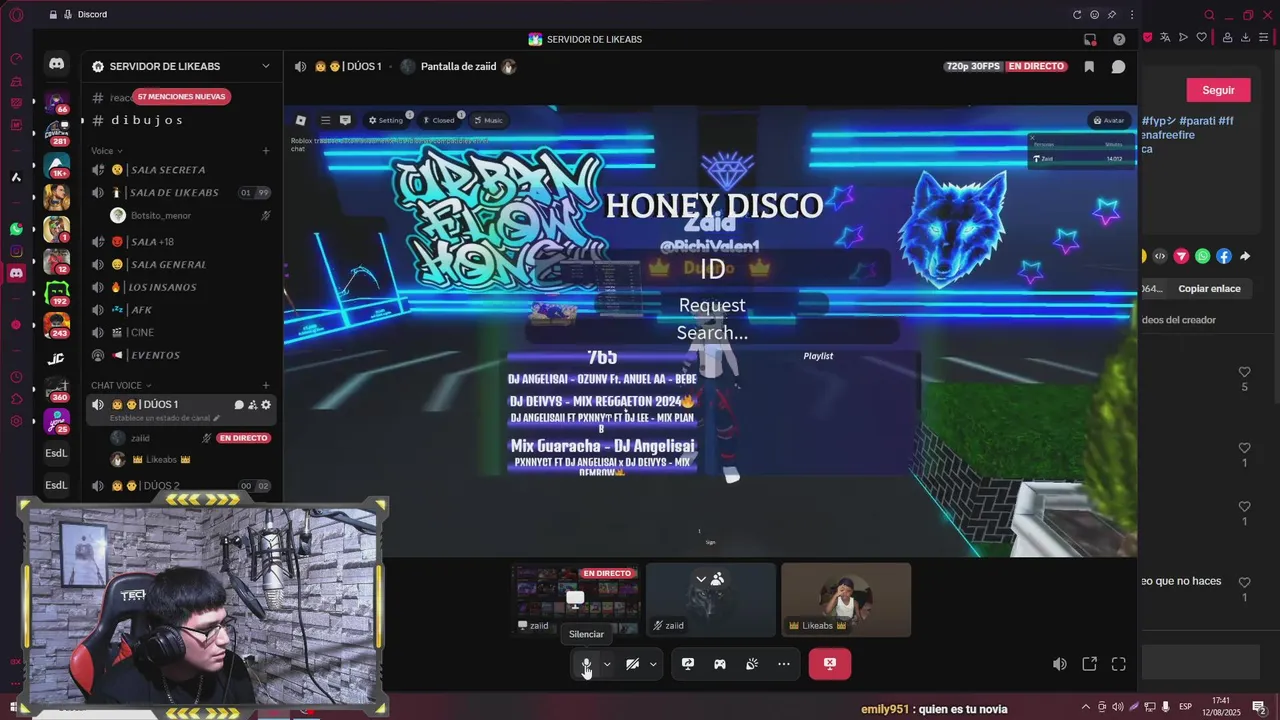Open the soundboard icon
The height and width of the screenshot is (720, 1280).
[x=752, y=664]
